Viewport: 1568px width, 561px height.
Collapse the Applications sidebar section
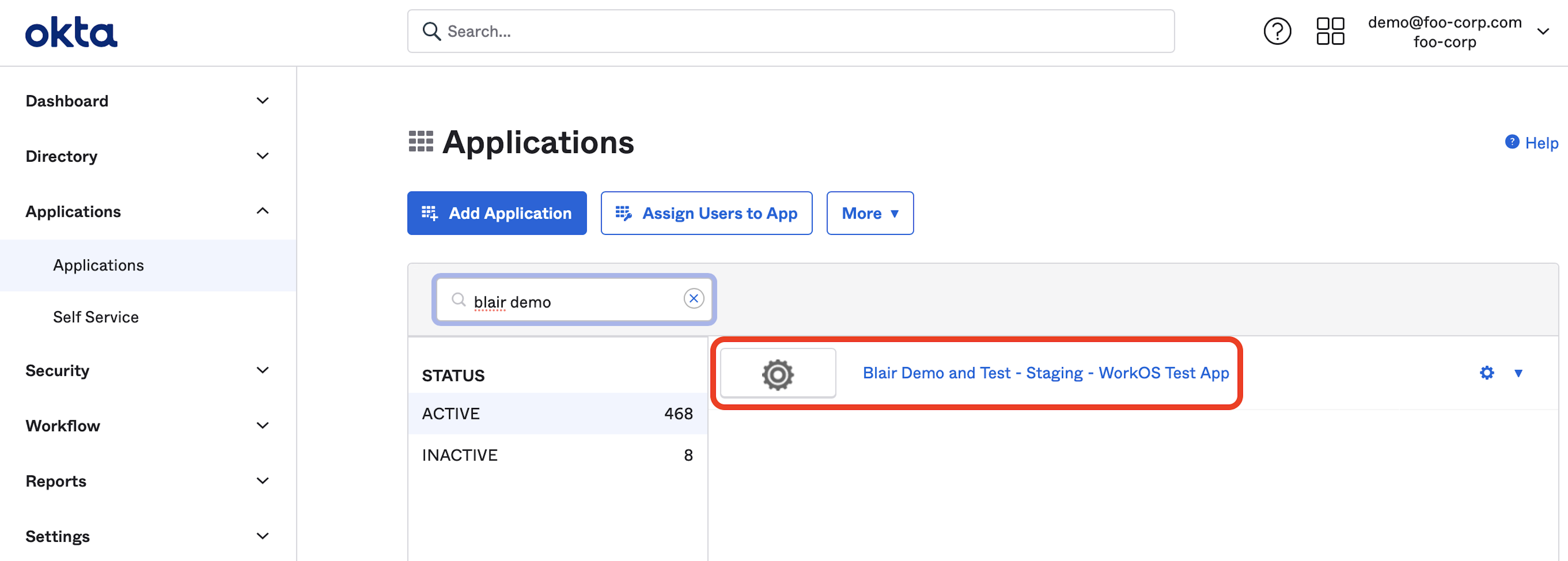[x=262, y=211]
